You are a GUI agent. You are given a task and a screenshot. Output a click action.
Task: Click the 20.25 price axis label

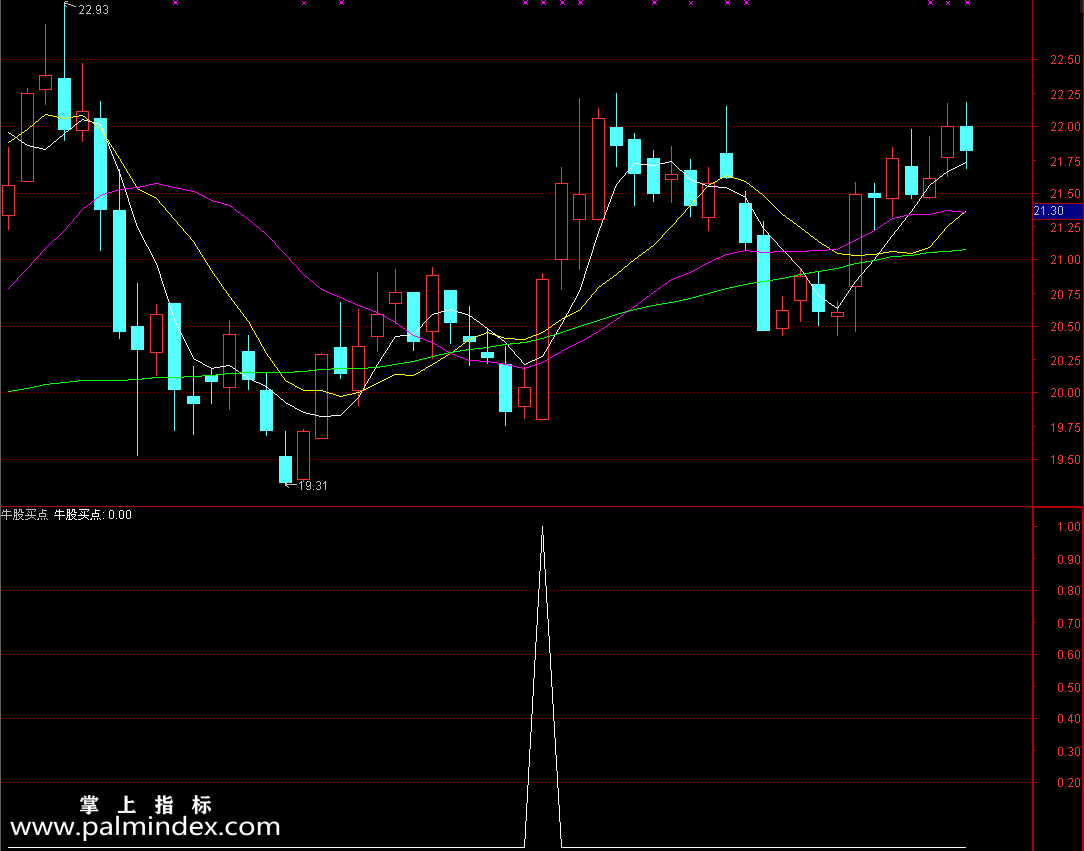pyautogui.click(x=1065, y=361)
